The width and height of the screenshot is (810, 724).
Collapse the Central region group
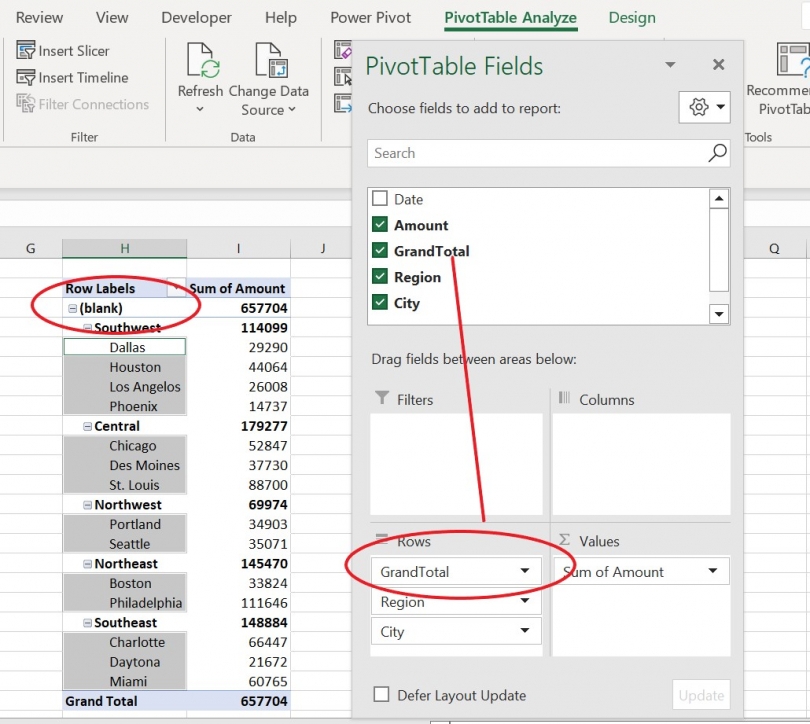point(88,426)
